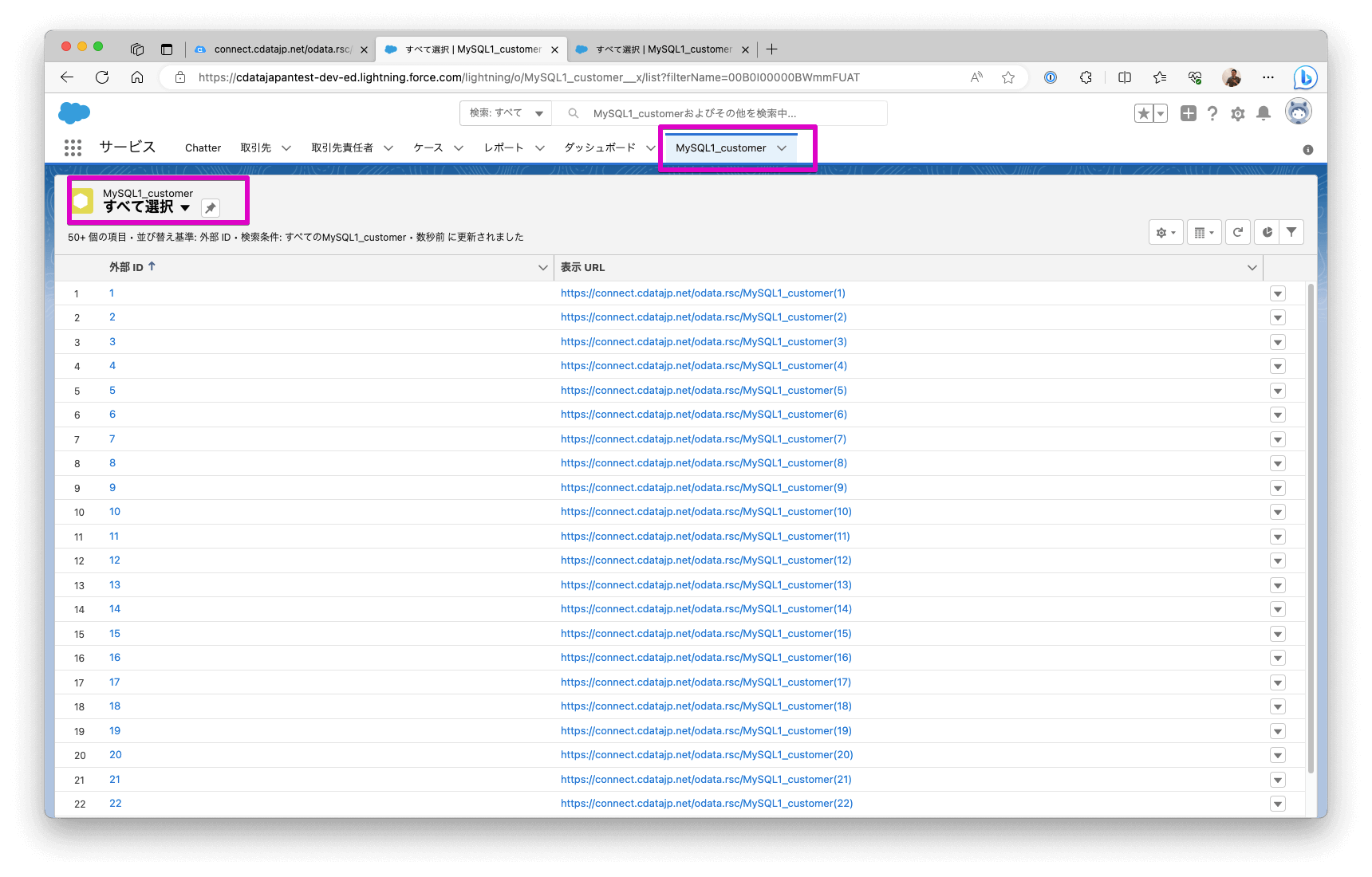1372x877 pixels.
Task: Open the App Launcher grid icon
Action: pyautogui.click(x=73, y=147)
